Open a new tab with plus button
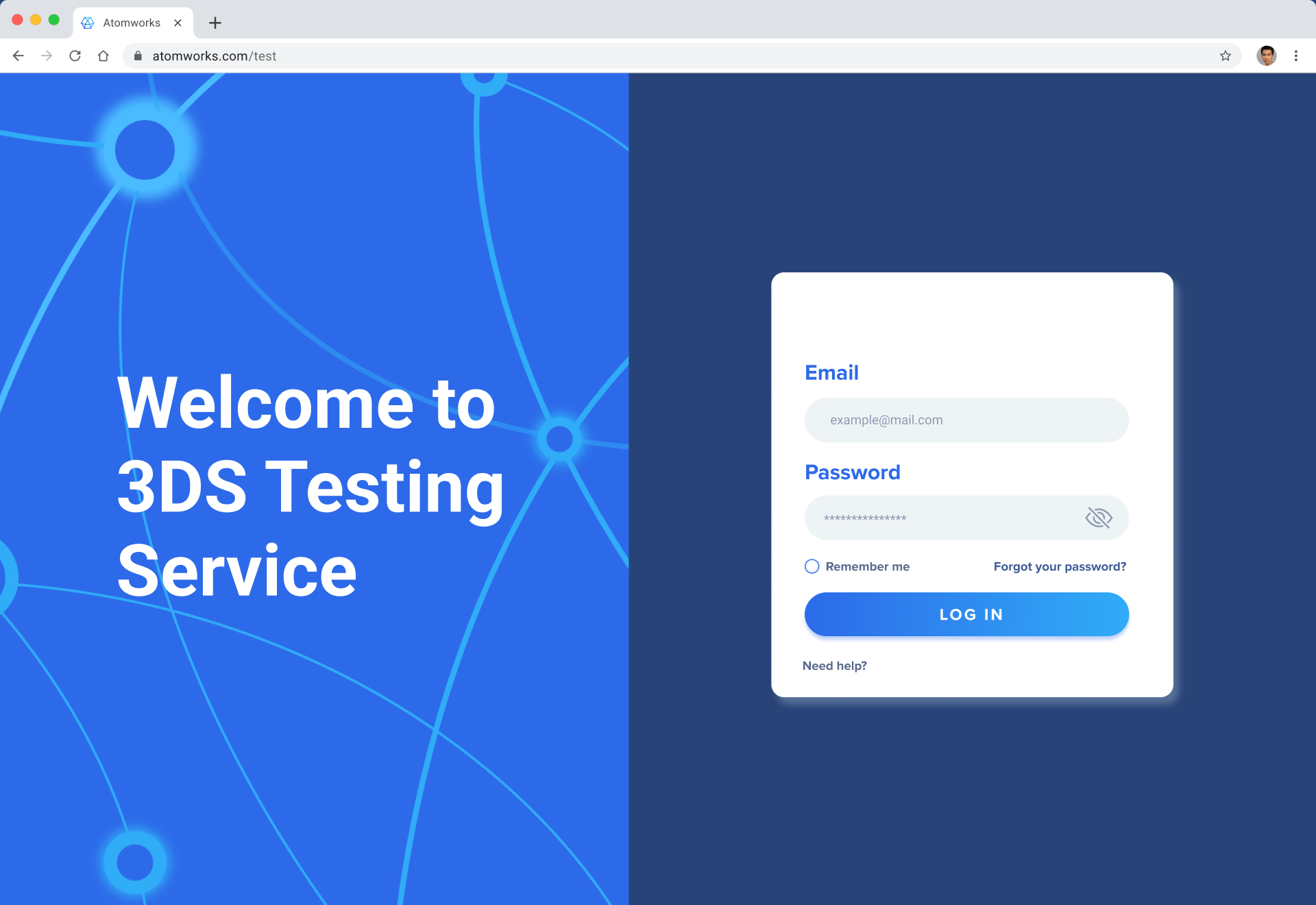Image resolution: width=1316 pixels, height=905 pixels. (x=215, y=23)
